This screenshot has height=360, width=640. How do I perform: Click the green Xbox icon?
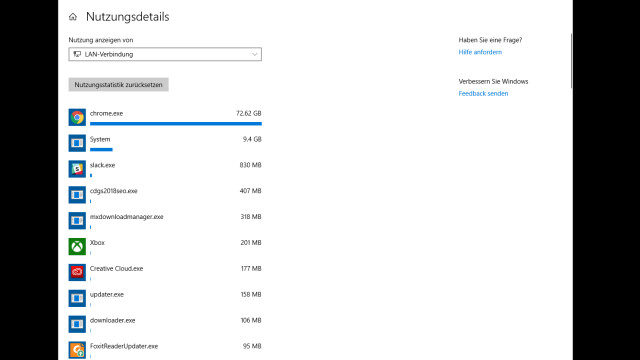click(x=77, y=247)
